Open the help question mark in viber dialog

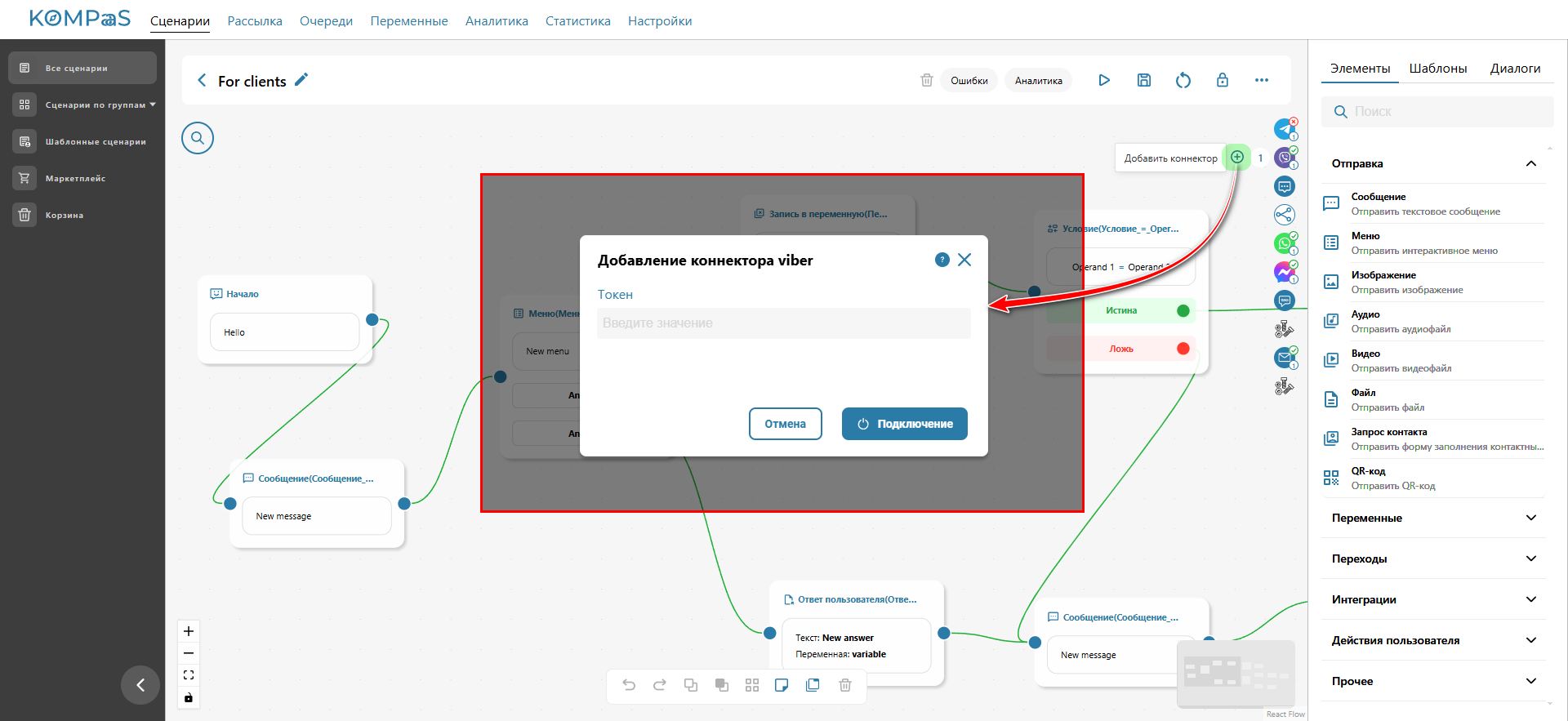(942, 260)
